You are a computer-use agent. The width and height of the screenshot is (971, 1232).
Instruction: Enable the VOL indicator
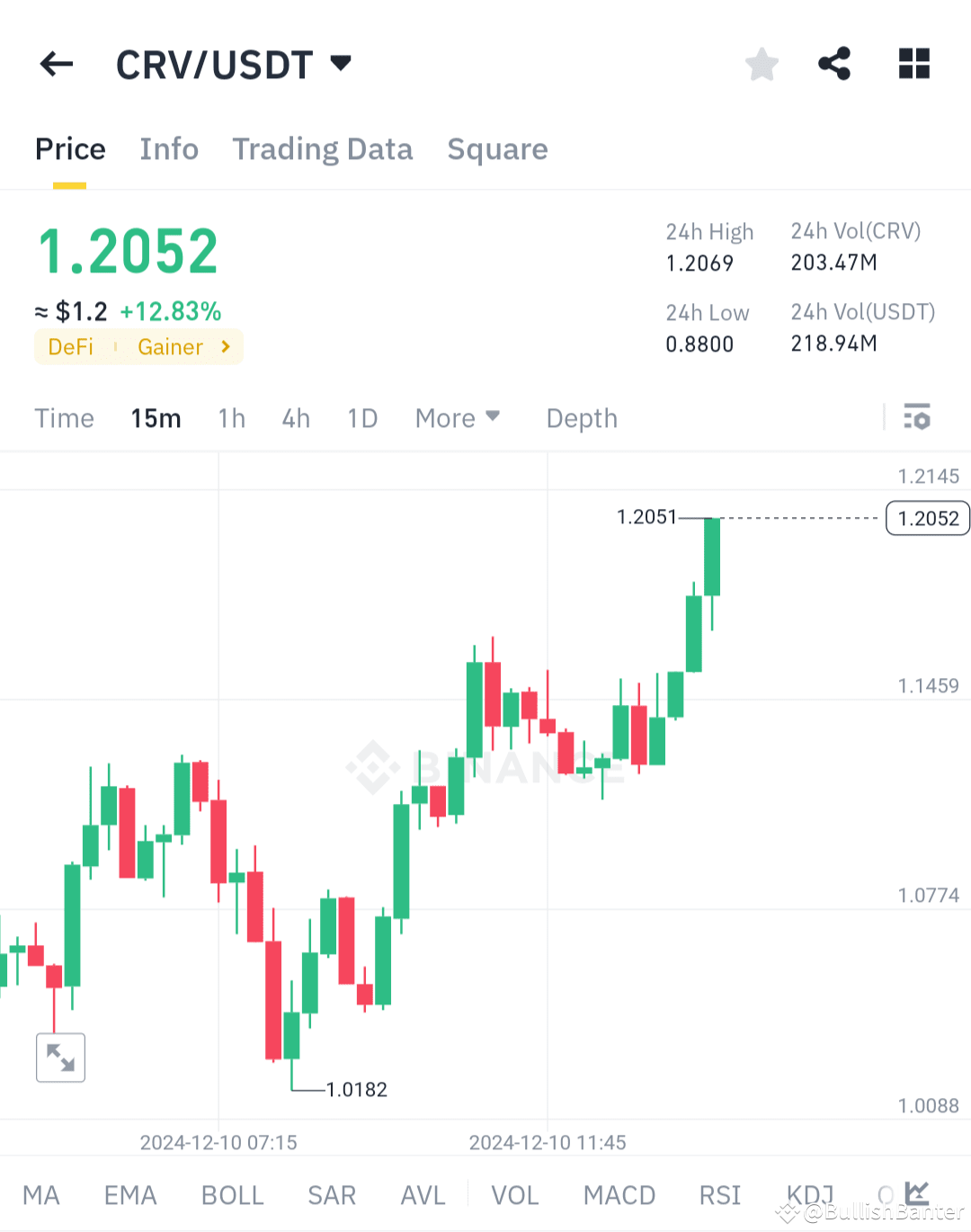coord(514,1194)
